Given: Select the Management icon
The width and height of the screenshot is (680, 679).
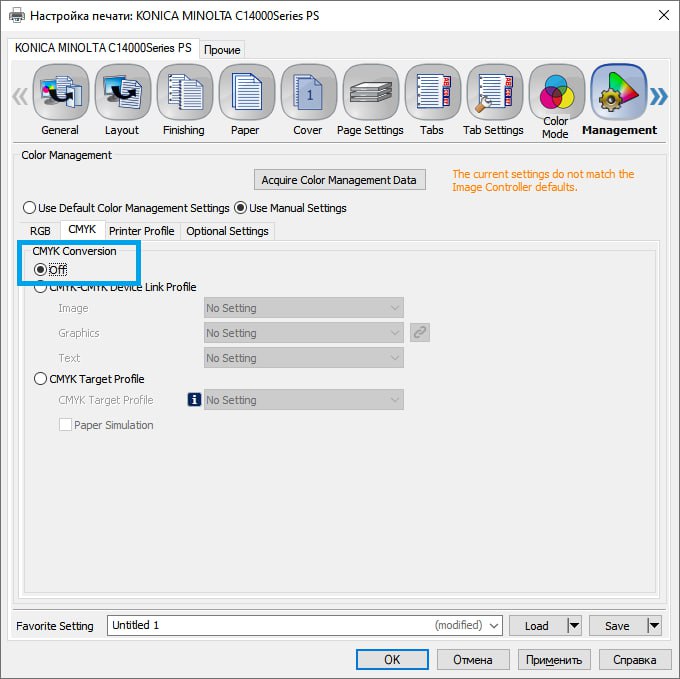Looking at the screenshot, I should (x=618, y=92).
